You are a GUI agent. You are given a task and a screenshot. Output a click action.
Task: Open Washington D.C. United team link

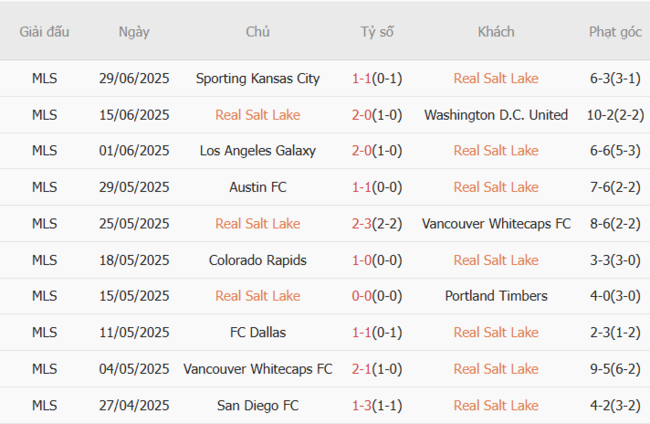point(496,115)
